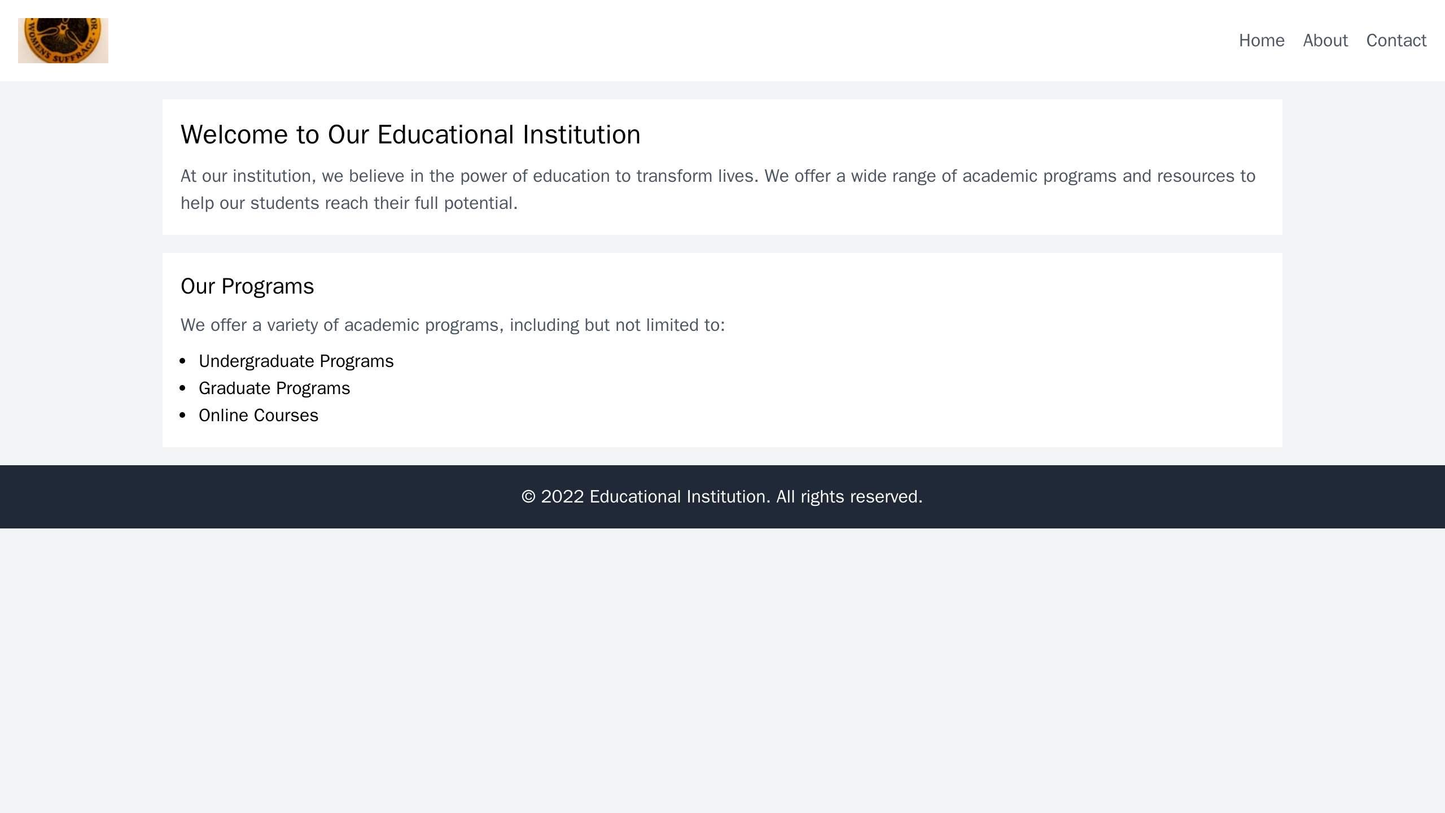
Task: Click the Welcome to Our Educational Institution heading
Action: click(x=414, y=133)
